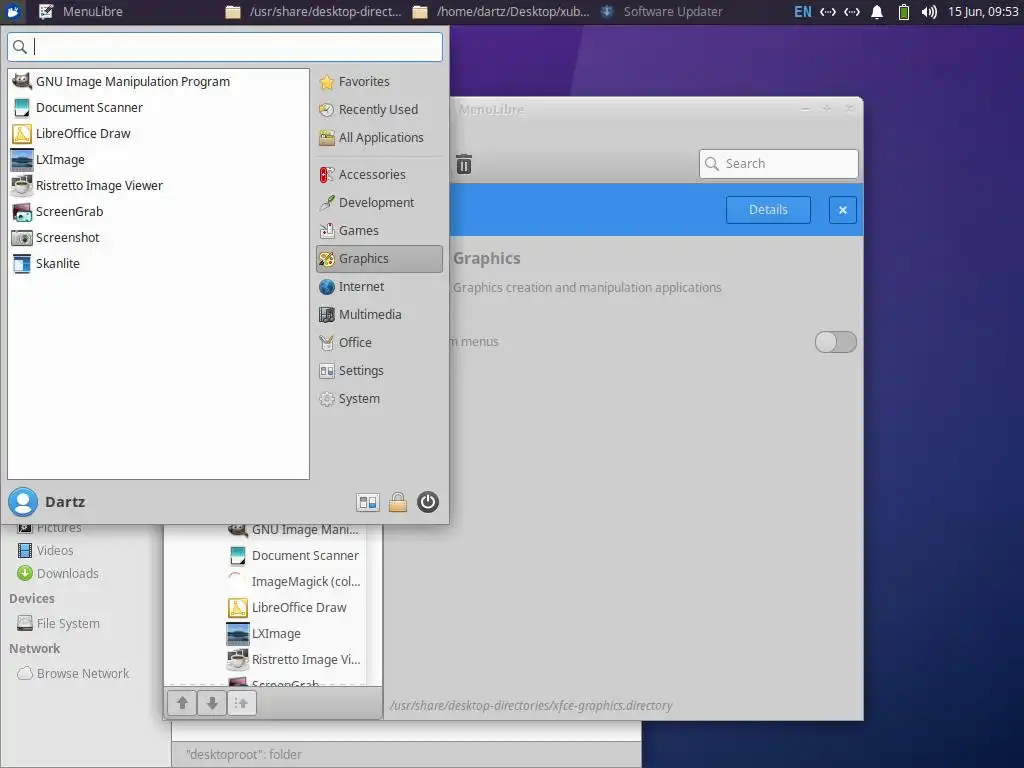The width and height of the screenshot is (1024, 768).
Task: Move selected item down in MenuLibre
Action: tap(212, 703)
